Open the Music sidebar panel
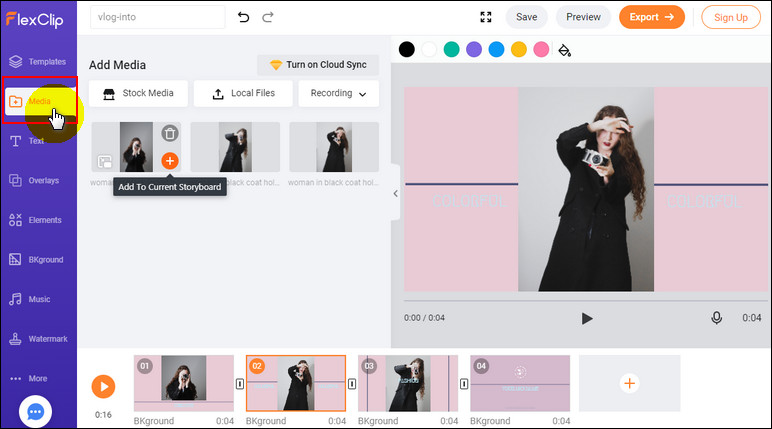 [x=30, y=299]
